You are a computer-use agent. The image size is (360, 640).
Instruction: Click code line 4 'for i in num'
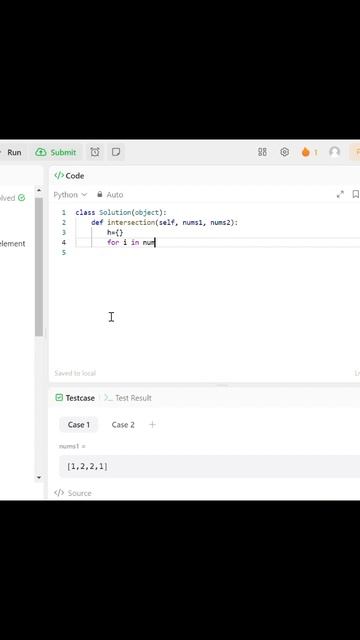[x=131, y=242]
